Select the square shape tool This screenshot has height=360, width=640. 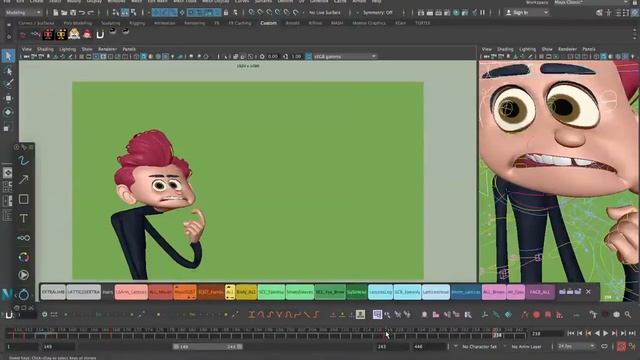coord(23,199)
